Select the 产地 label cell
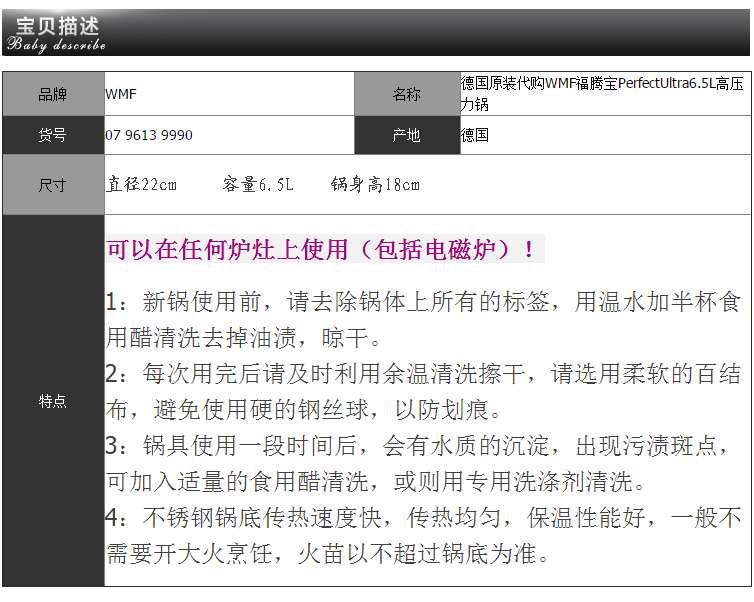Image resolution: width=754 pixels, height=602 pixels. (x=407, y=135)
